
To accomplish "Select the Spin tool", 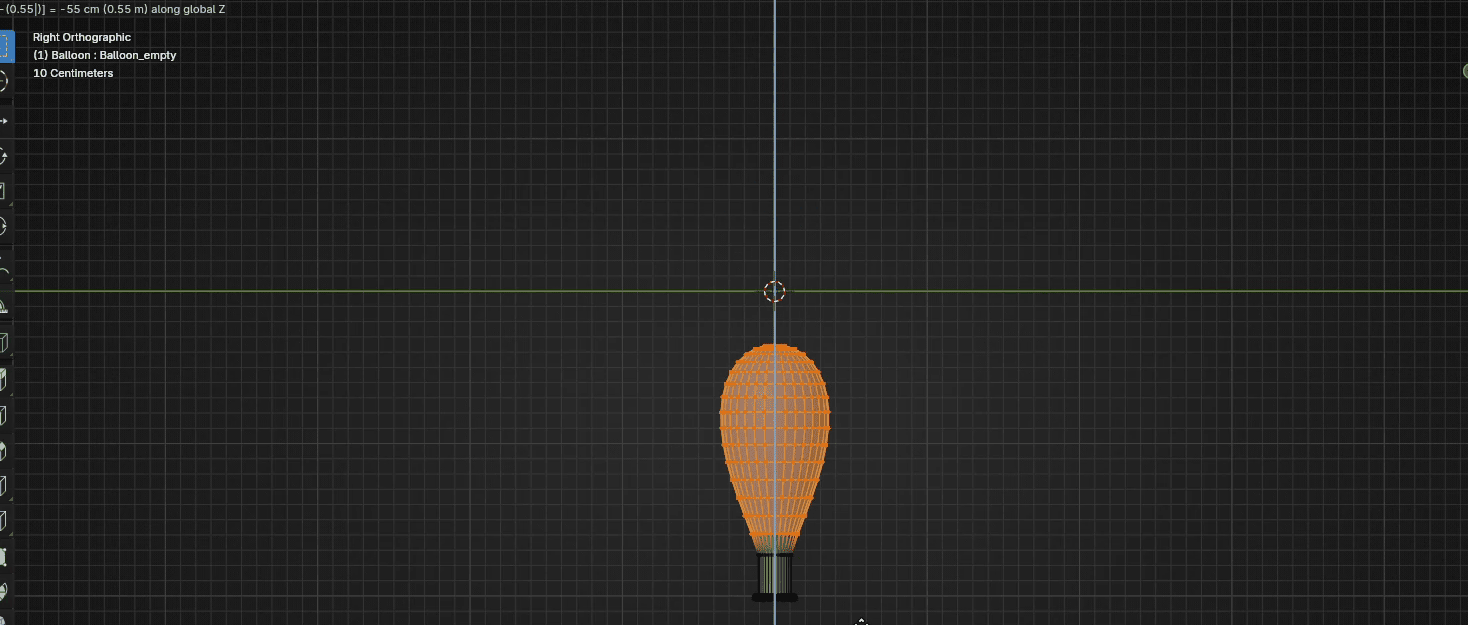I will tap(5, 592).
